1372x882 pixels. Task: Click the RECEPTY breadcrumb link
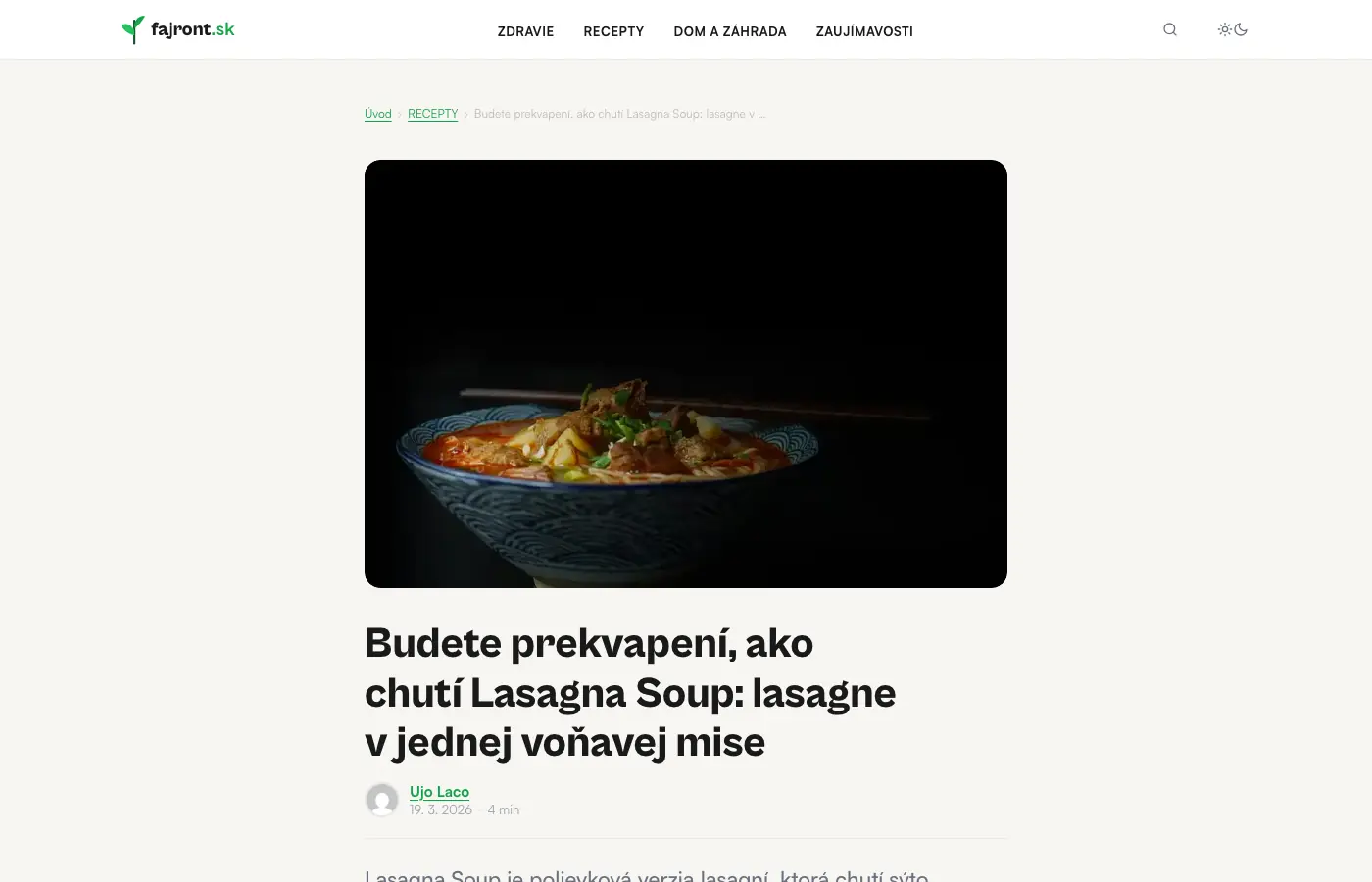(433, 114)
